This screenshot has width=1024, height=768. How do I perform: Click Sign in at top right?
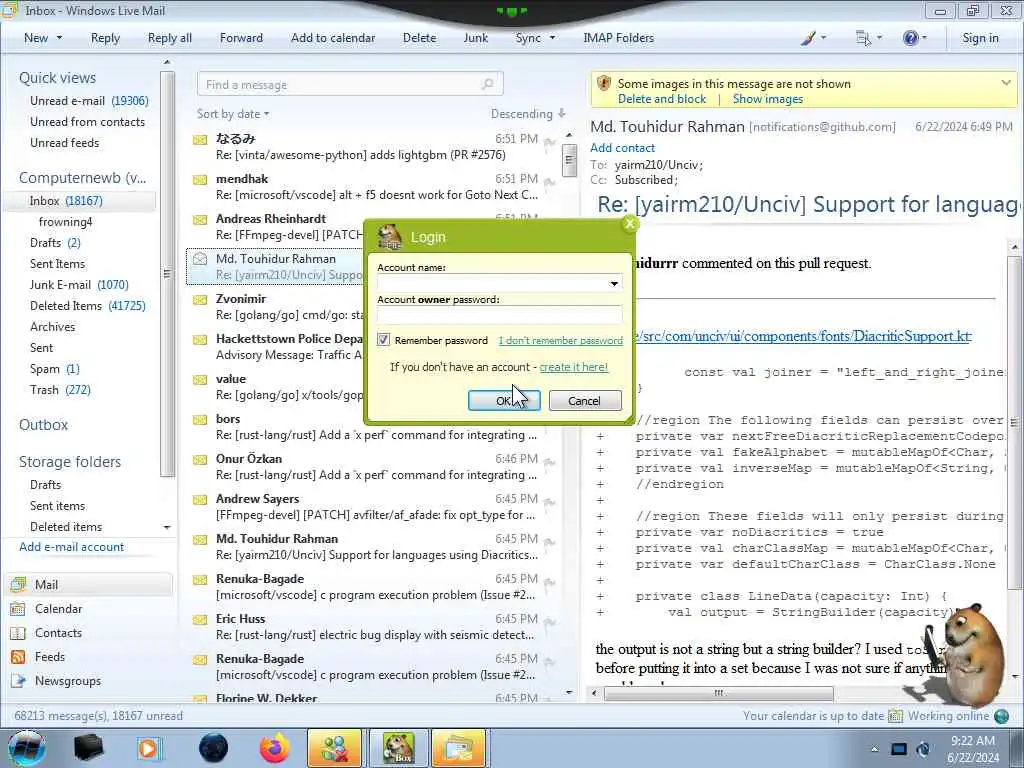pos(980,38)
